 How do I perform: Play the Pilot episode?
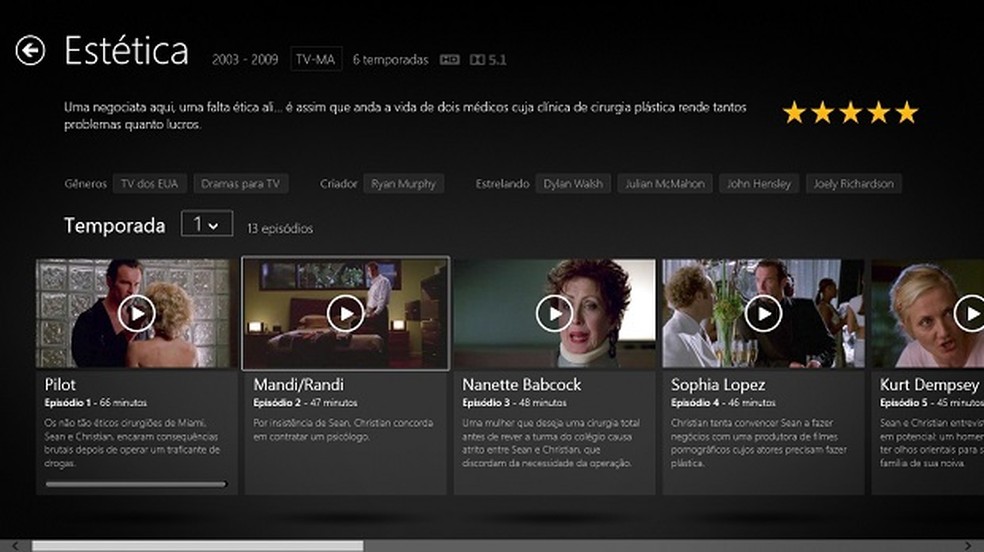(x=136, y=312)
